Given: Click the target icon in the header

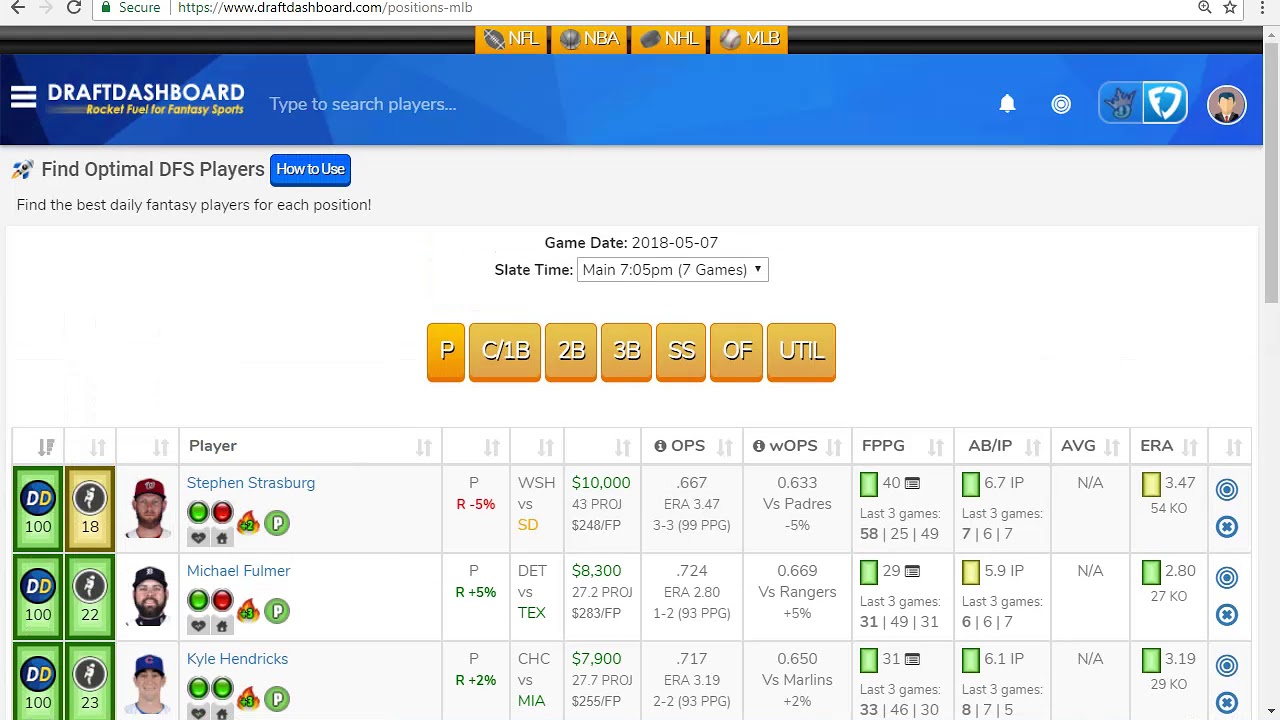Looking at the screenshot, I should (1061, 104).
